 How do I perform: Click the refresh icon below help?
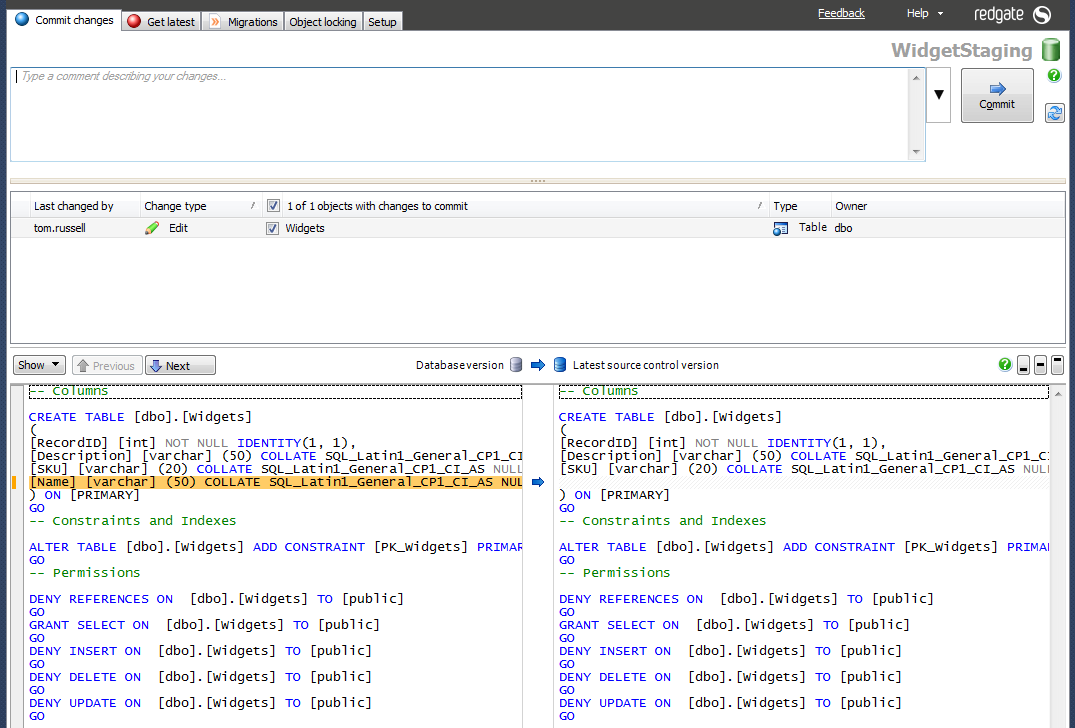(x=1054, y=112)
